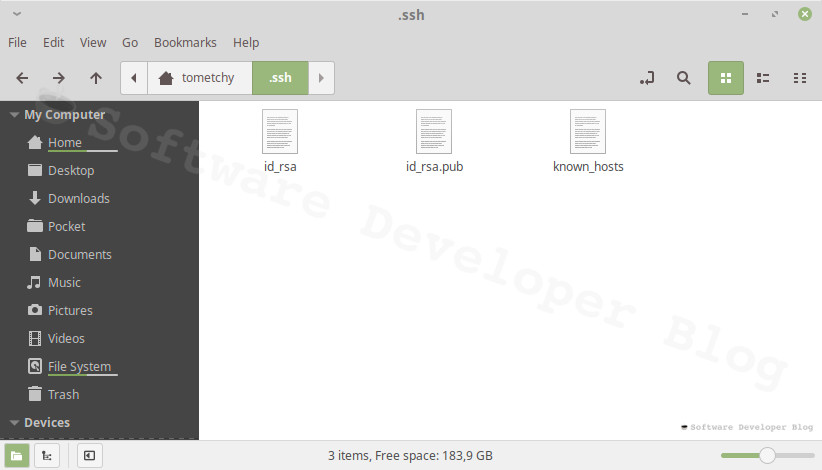Maximize the .ssh window

pos(775,14)
